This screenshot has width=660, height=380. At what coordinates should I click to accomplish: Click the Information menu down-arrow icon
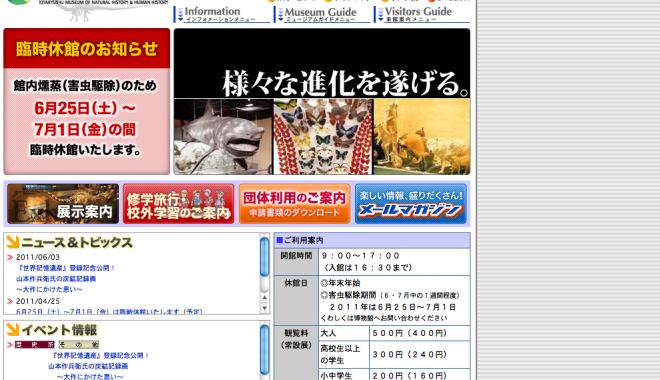click(180, 15)
